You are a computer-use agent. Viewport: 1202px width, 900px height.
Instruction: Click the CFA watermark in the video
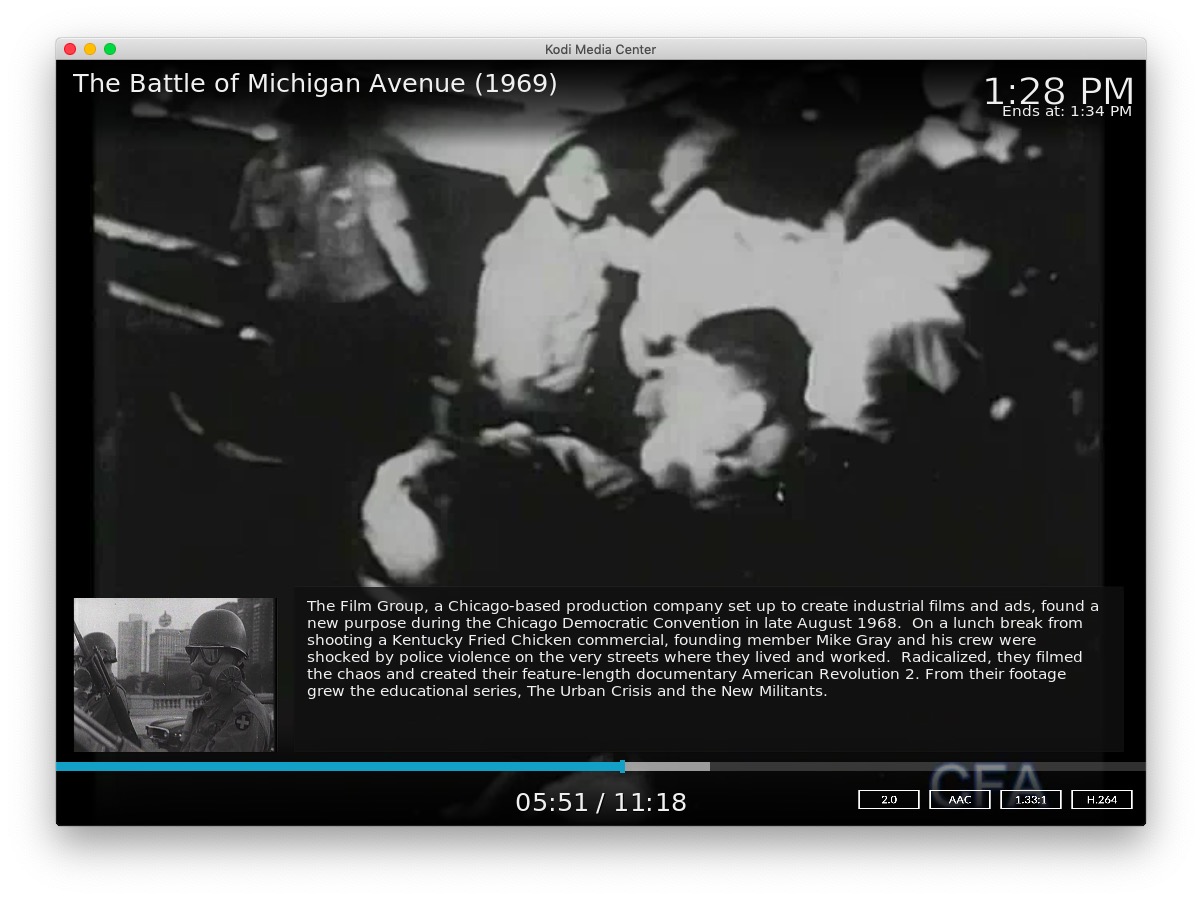point(985,782)
